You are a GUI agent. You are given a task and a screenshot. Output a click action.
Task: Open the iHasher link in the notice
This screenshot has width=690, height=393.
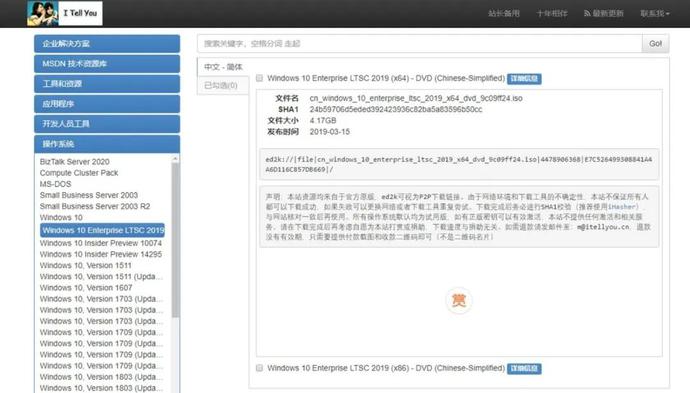622,206
